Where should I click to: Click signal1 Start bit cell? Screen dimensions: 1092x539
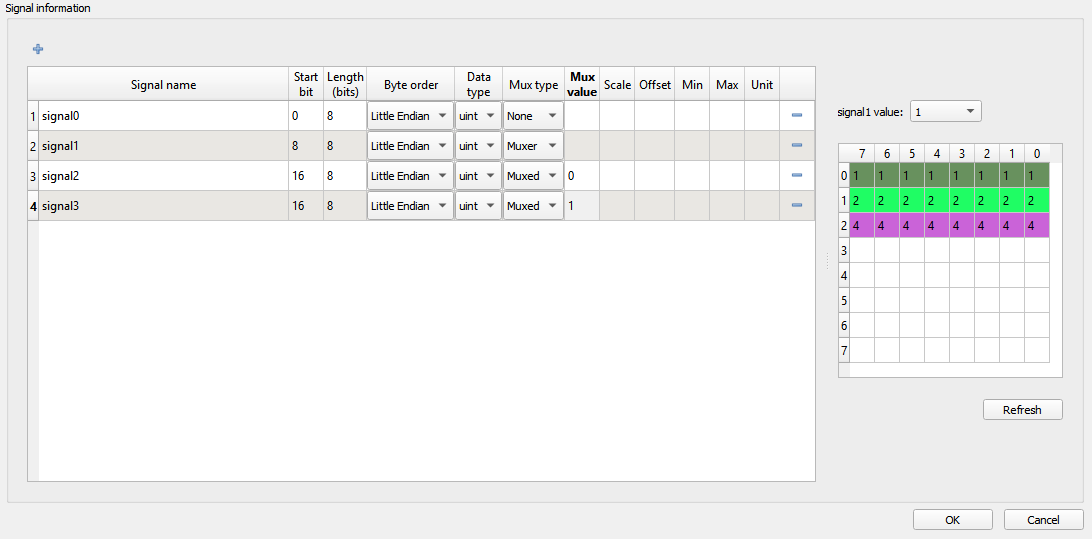pyautogui.click(x=305, y=146)
